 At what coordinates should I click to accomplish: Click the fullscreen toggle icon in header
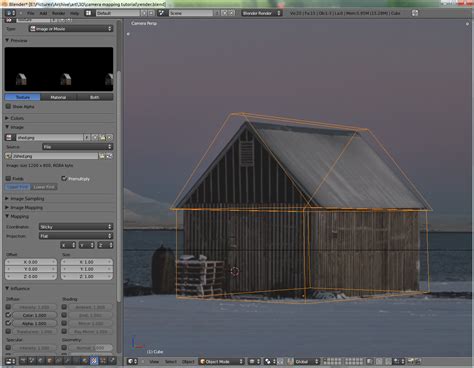(x=415, y=13)
